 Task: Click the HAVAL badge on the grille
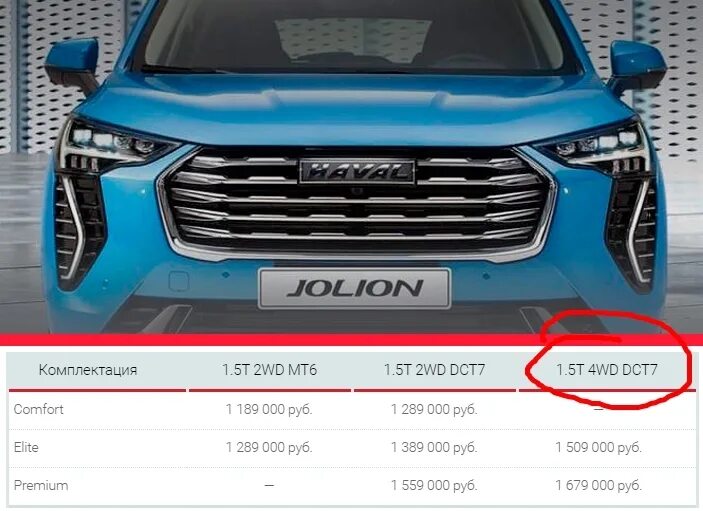pos(357,171)
